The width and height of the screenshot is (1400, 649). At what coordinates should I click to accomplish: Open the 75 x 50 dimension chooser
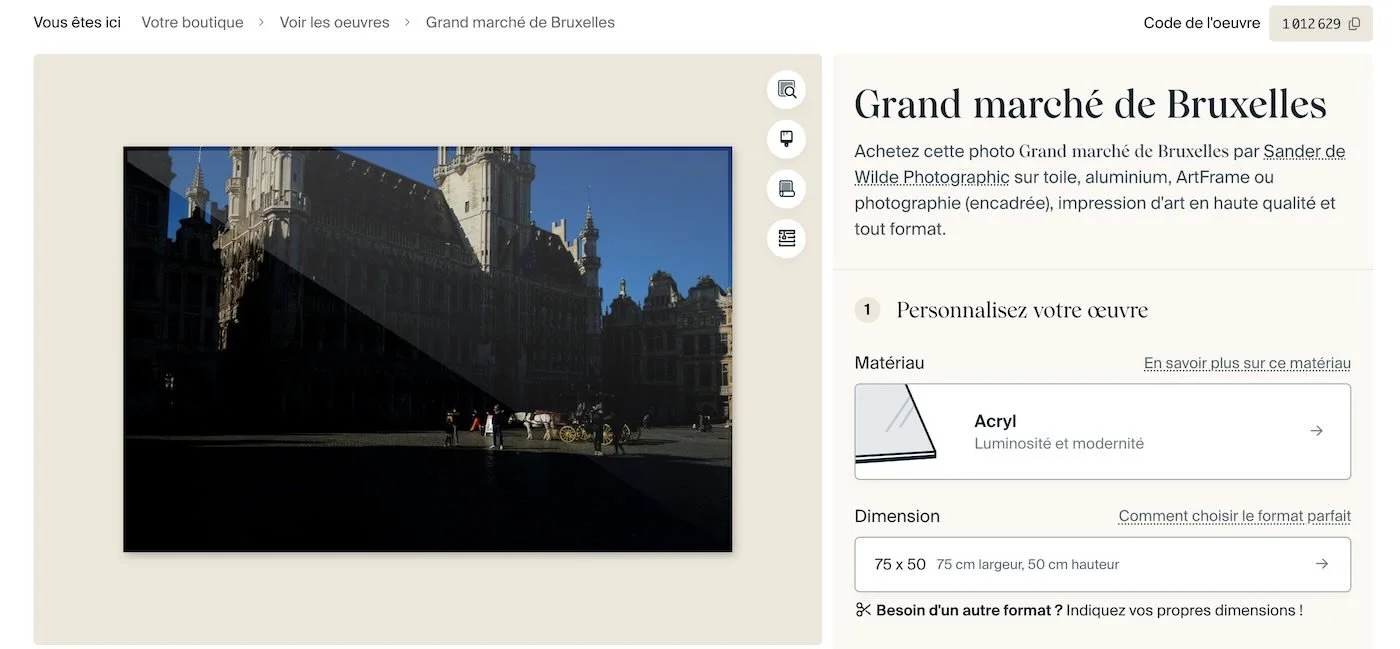point(1100,563)
